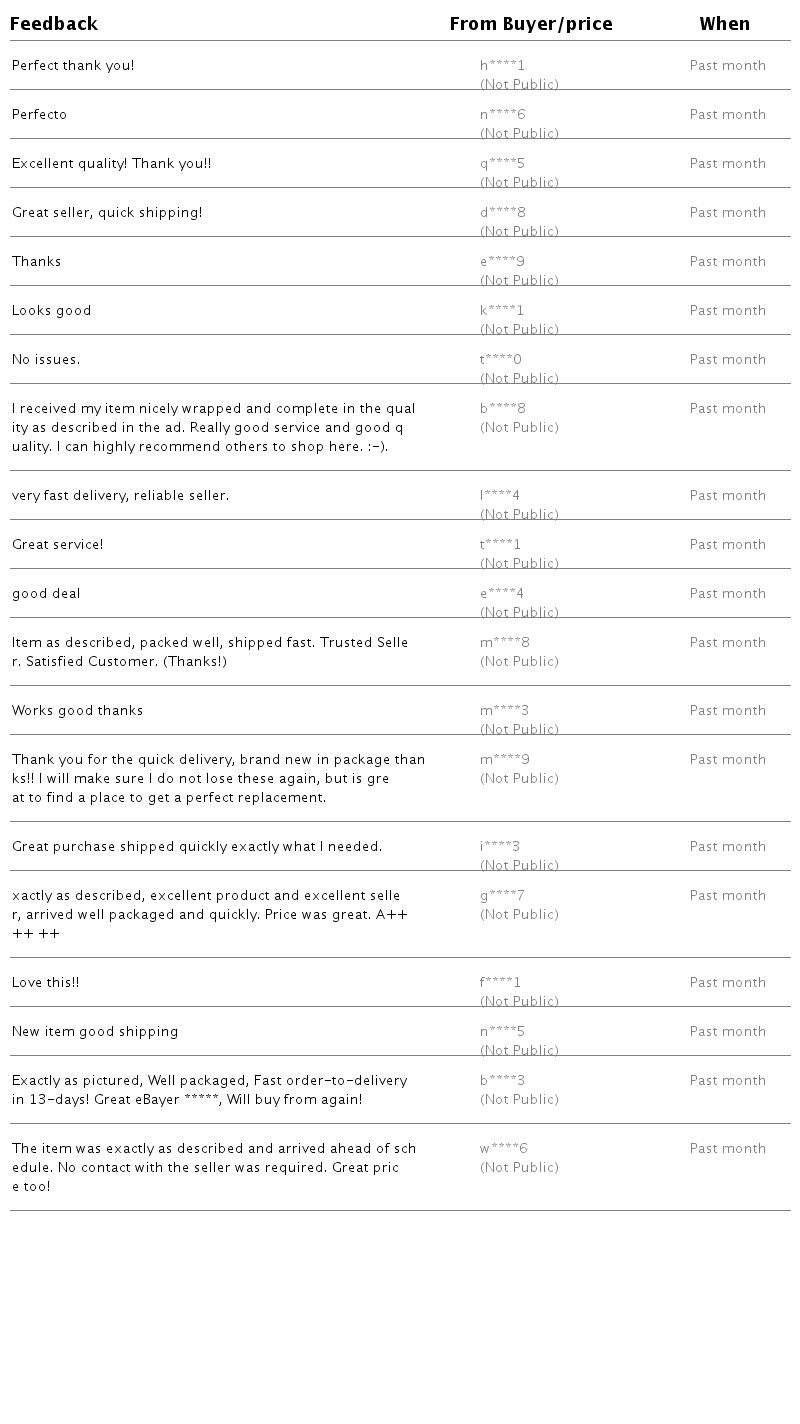Screen dimensions: 800x1424
Task: Click buyer t****0 username
Action: [501, 360]
